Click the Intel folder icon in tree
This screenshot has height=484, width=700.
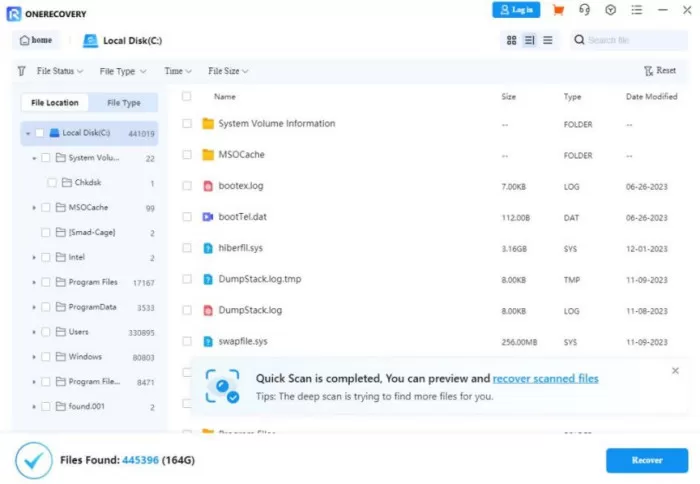(x=61, y=257)
